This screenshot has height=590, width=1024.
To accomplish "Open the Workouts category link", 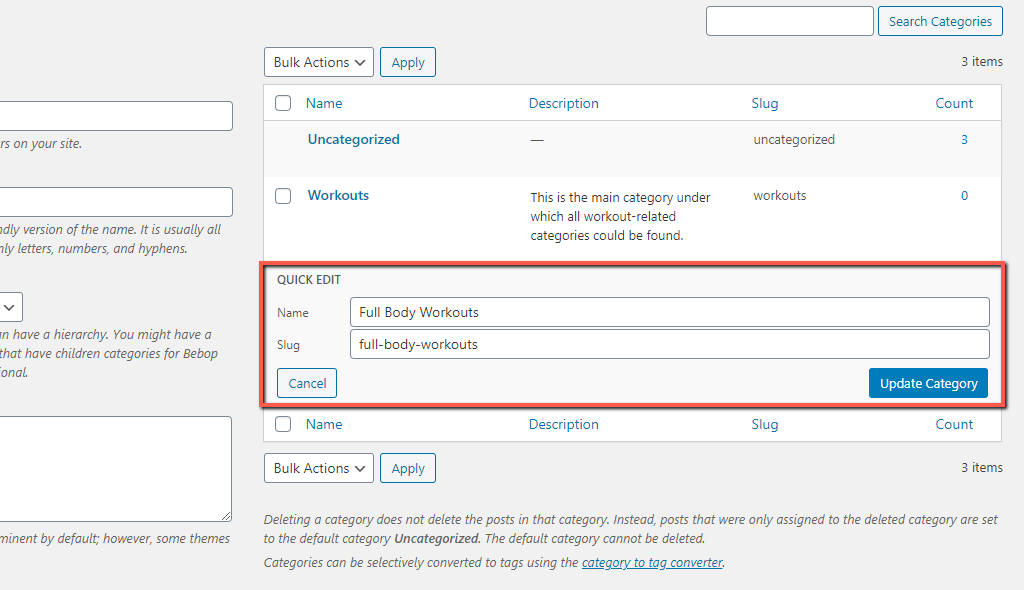I will tap(338, 195).
